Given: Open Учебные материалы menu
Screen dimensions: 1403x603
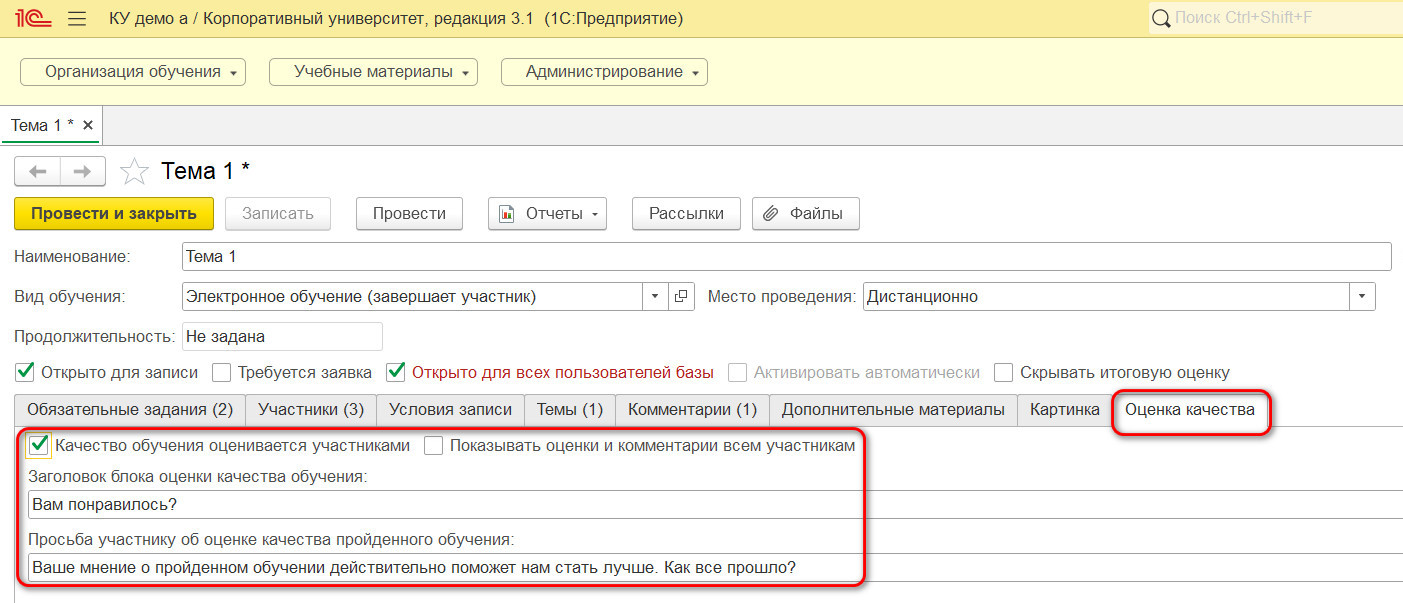Looking at the screenshot, I should 373,72.
